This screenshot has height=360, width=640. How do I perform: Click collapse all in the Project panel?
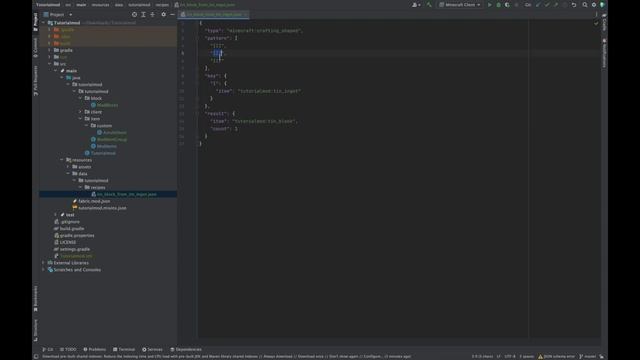[152, 14]
